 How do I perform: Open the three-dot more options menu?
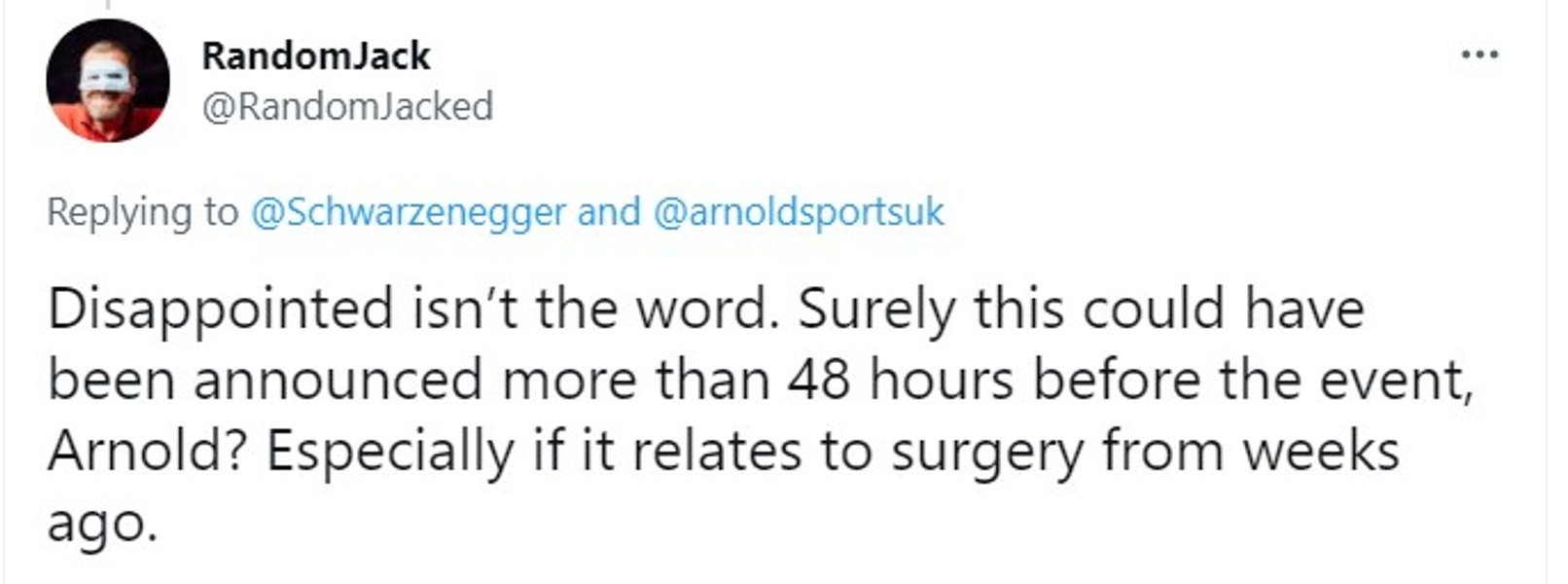click(x=1479, y=55)
